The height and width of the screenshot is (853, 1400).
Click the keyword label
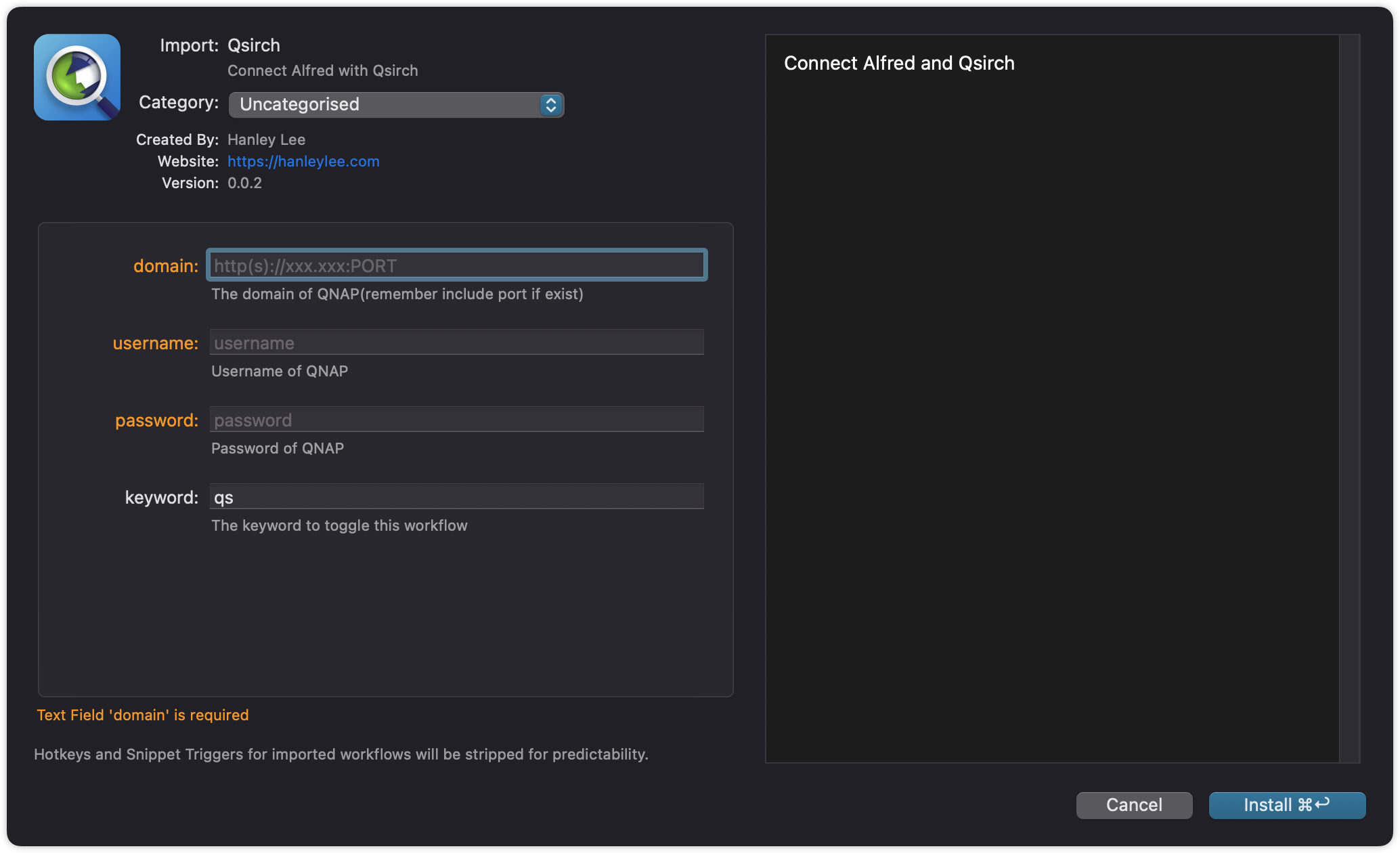point(161,498)
